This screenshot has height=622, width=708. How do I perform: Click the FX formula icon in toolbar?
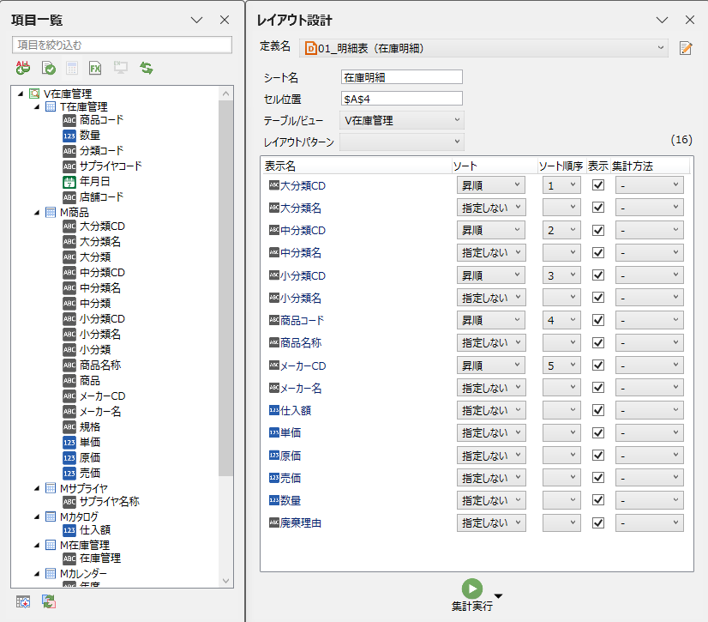click(x=95, y=68)
